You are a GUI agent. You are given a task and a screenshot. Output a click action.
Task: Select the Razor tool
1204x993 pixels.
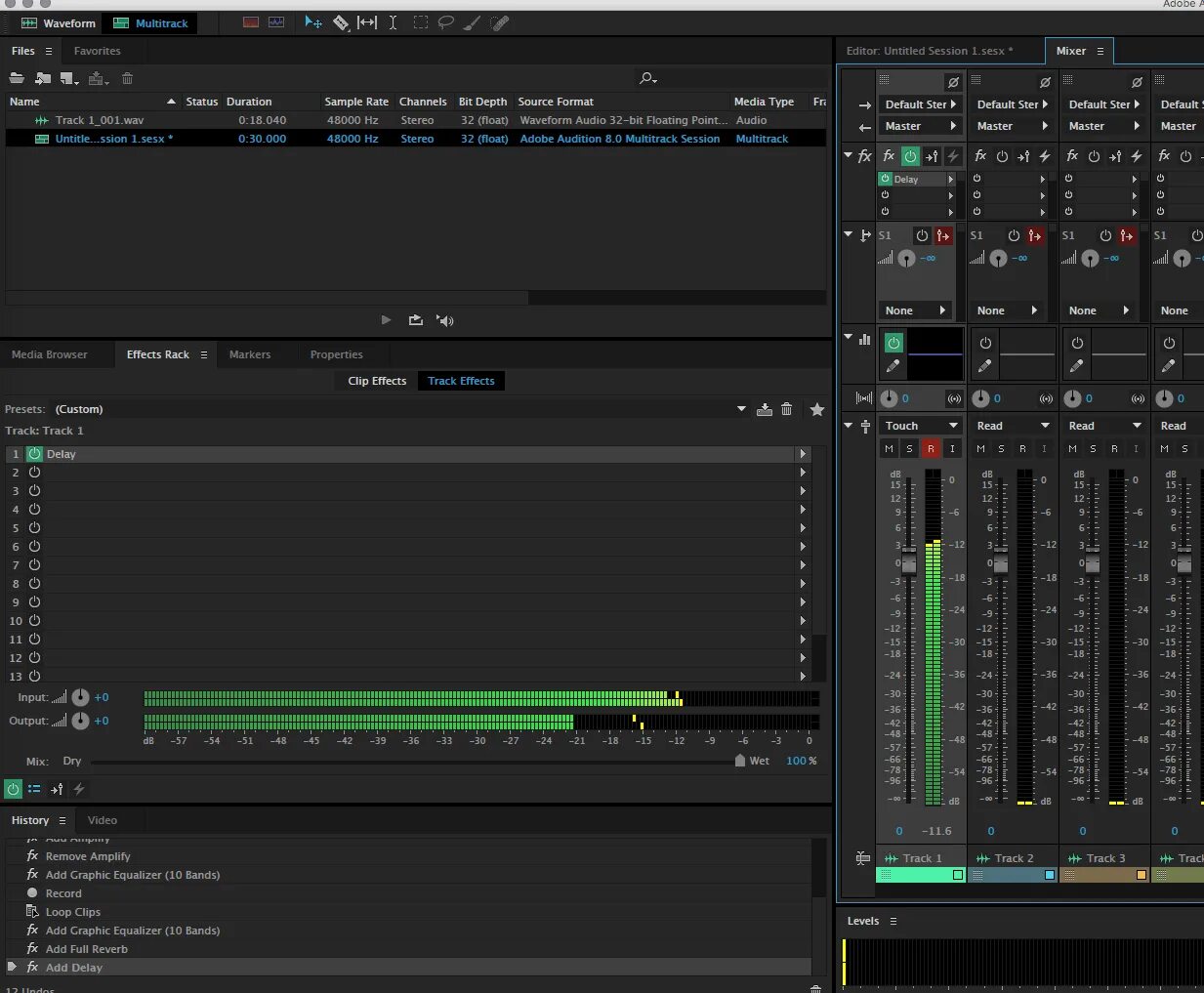(x=341, y=22)
